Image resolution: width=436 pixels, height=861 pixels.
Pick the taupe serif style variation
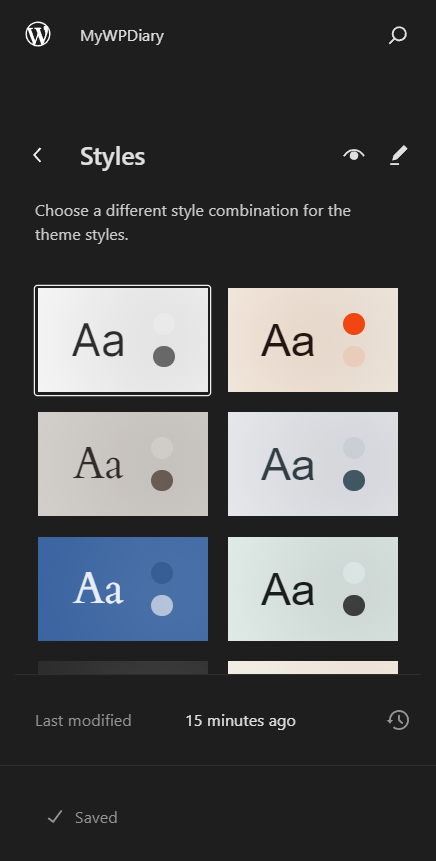tap(123, 464)
